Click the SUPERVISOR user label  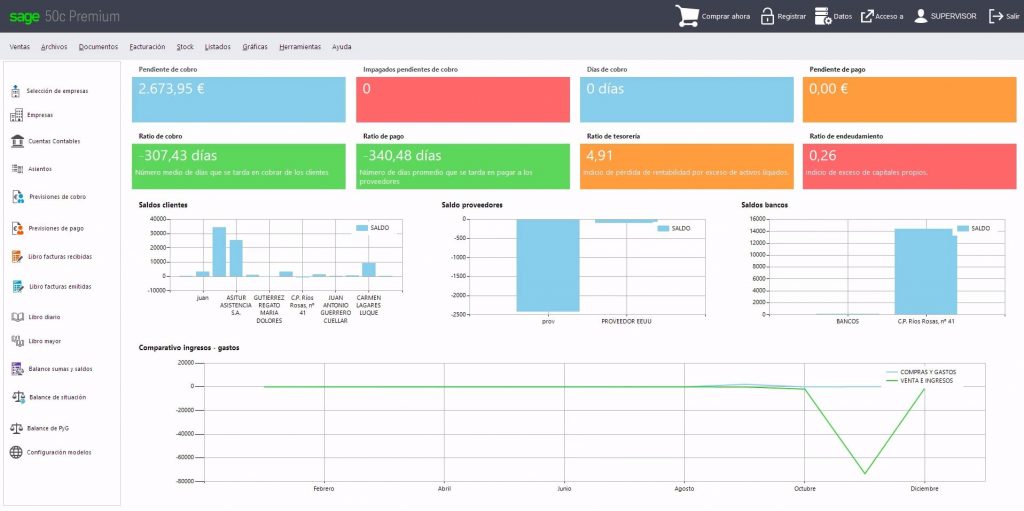pos(953,16)
